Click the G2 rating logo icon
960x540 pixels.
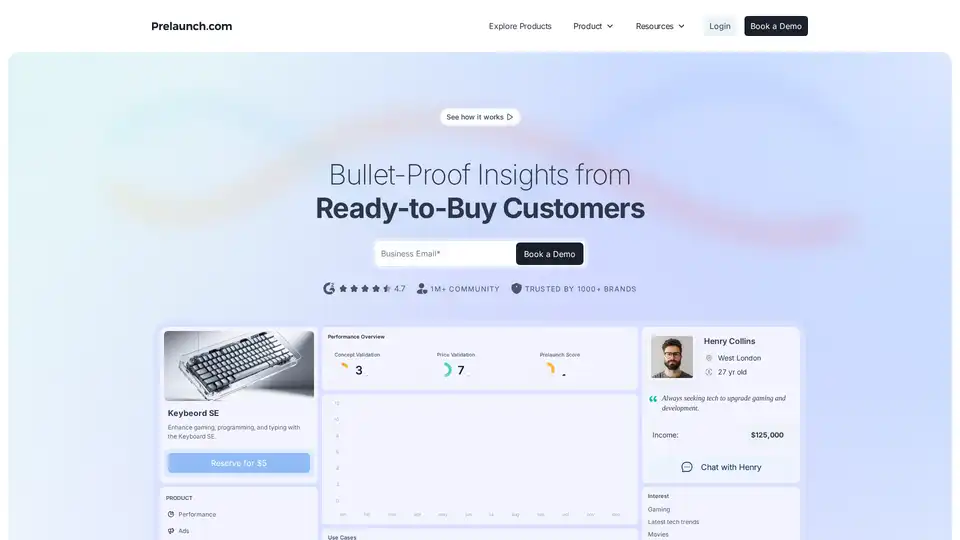coord(329,289)
